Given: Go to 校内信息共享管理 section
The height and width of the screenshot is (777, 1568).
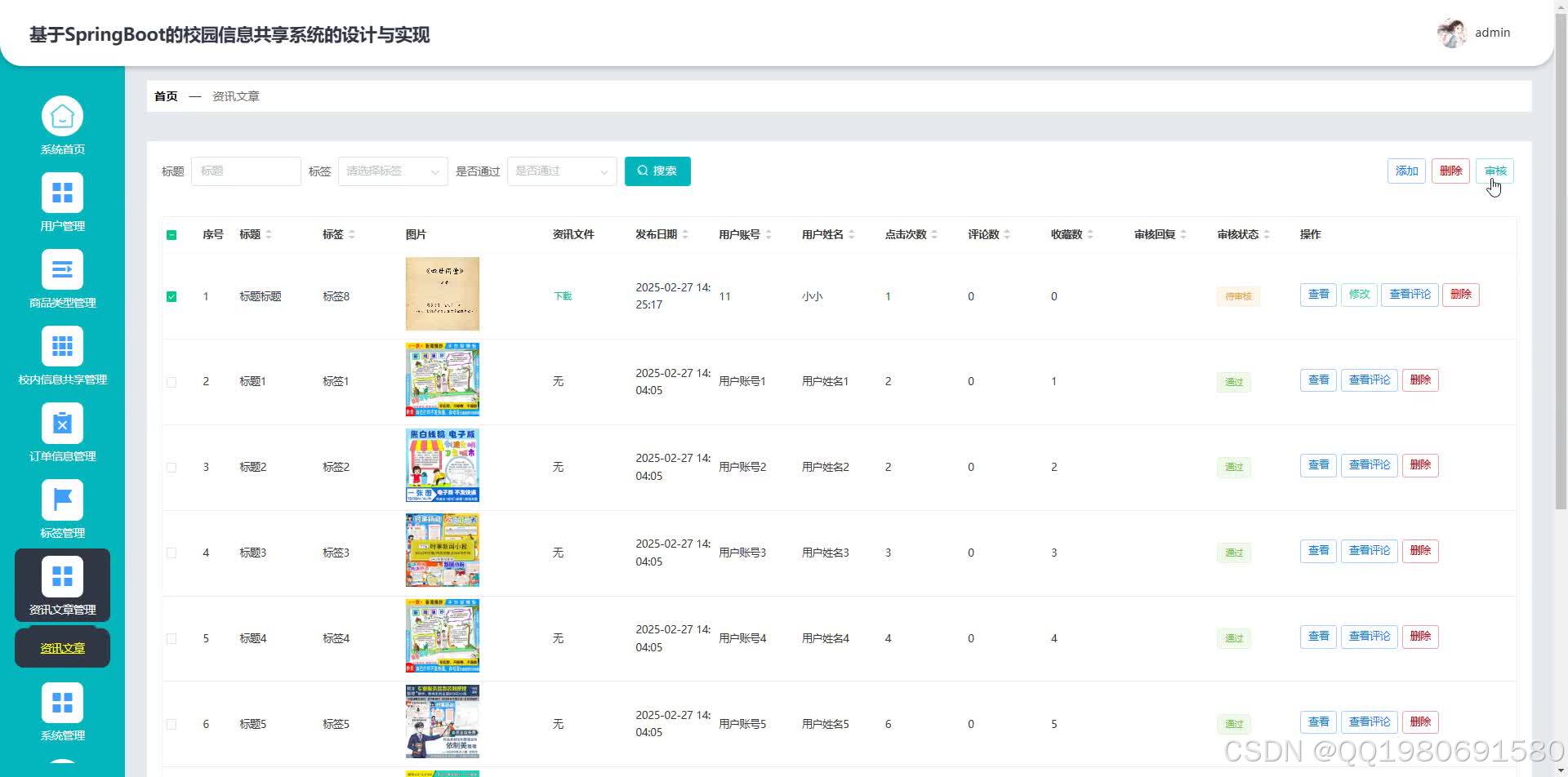Looking at the screenshot, I should click(x=62, y=354).
